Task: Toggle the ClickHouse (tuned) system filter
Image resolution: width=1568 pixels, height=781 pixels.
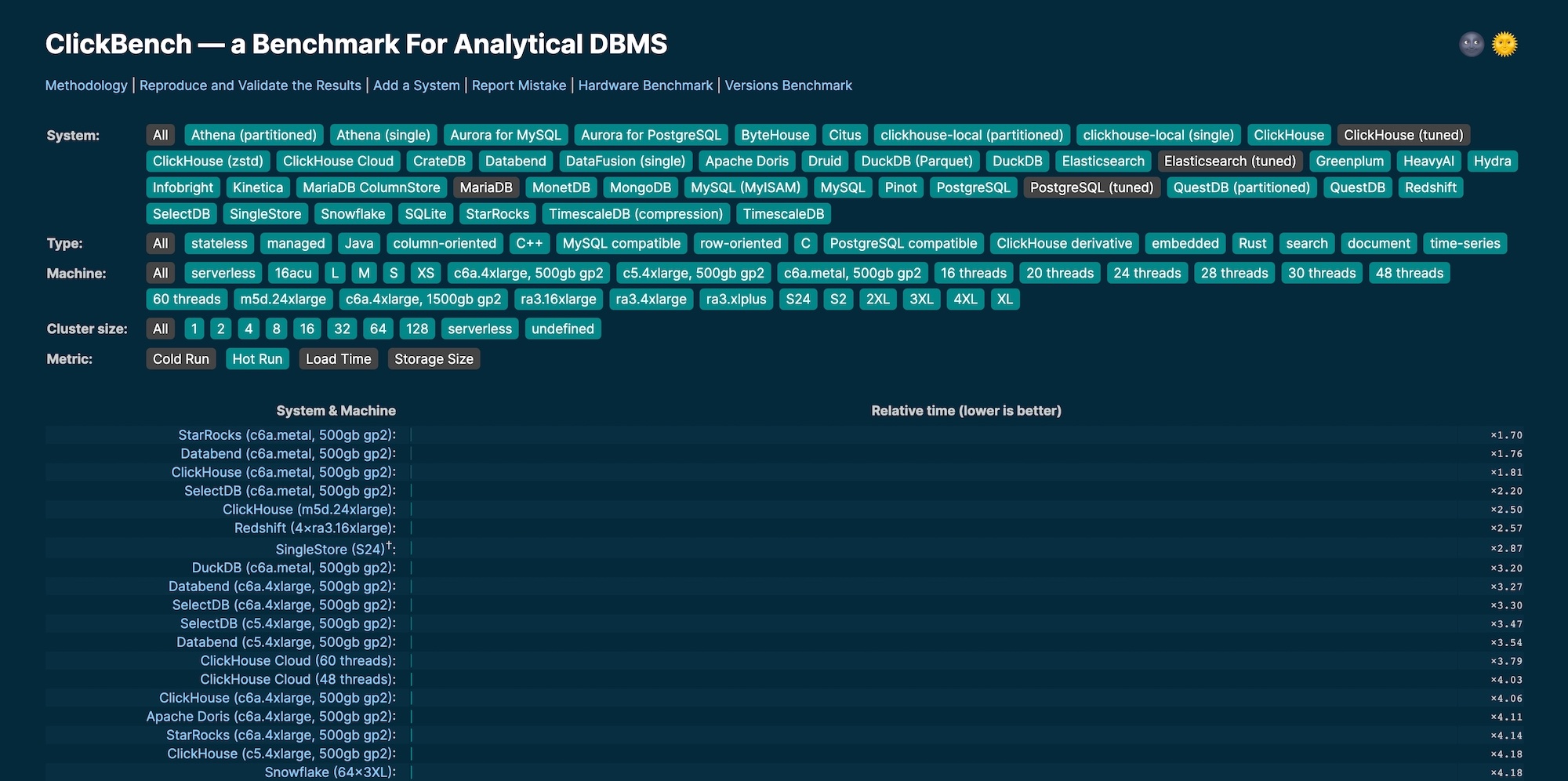Action: (x=1403, y=135)
